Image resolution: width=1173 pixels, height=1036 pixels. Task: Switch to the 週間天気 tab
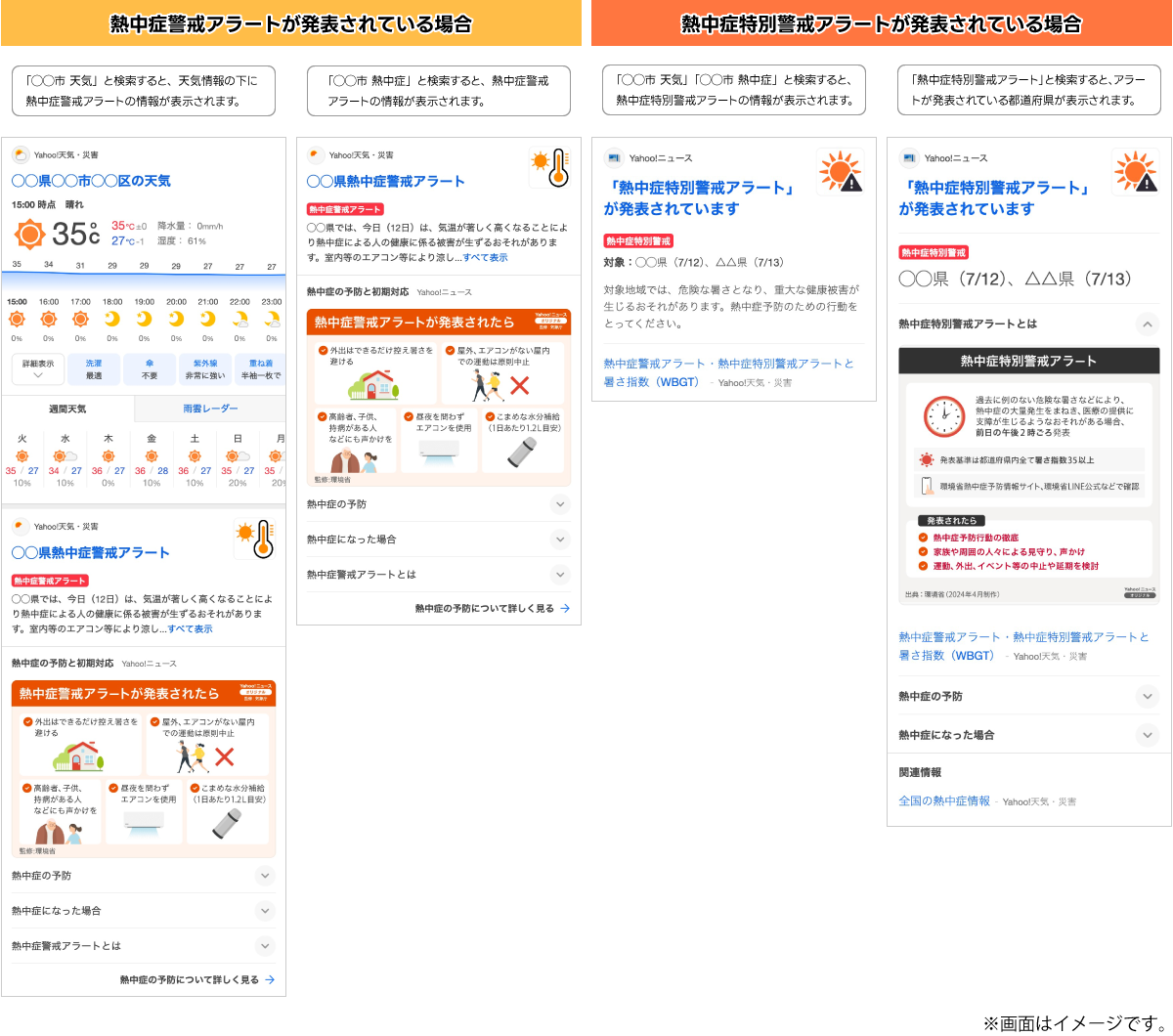point(67,409)
